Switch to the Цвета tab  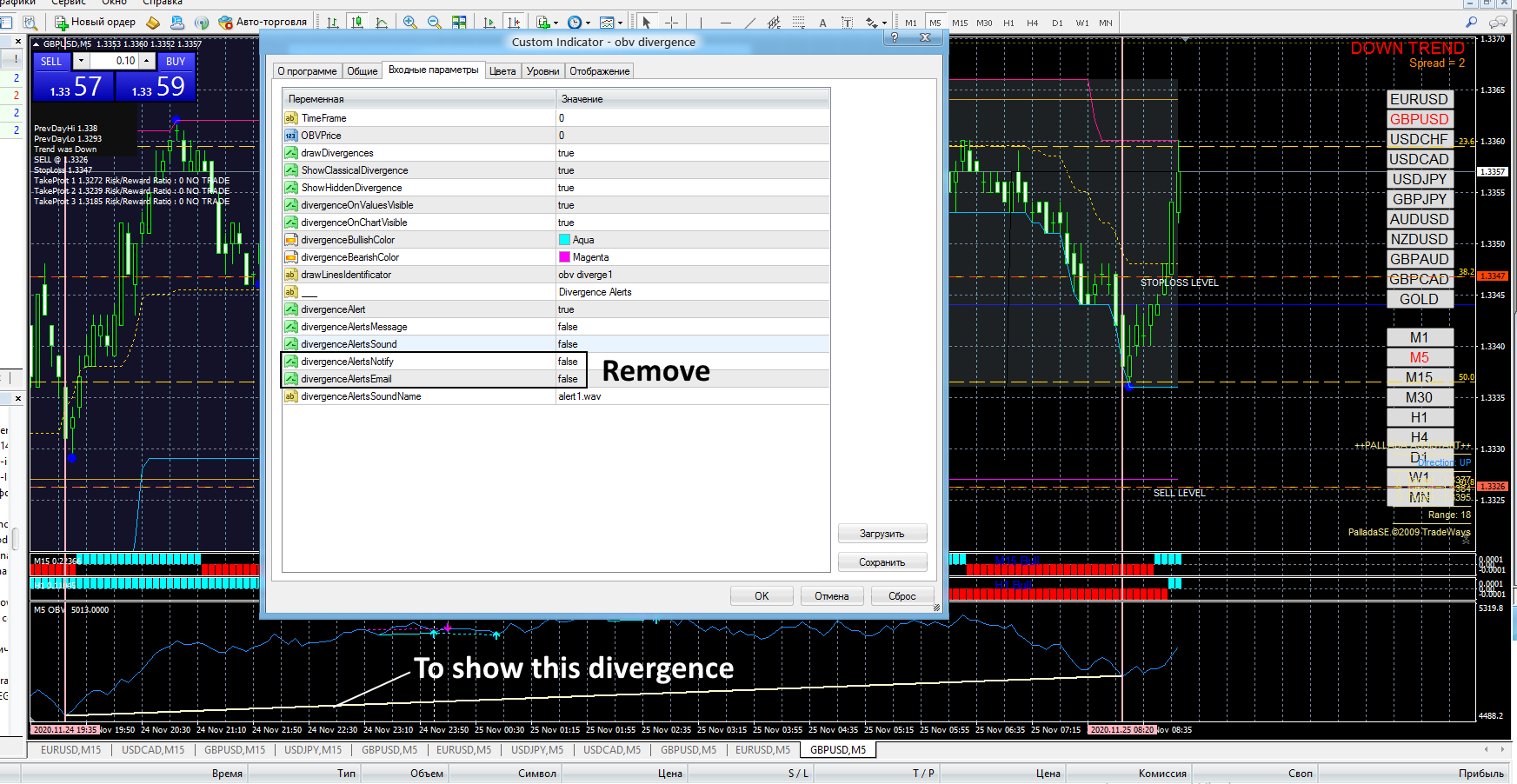pyautogui.click(x=502, y=71)
